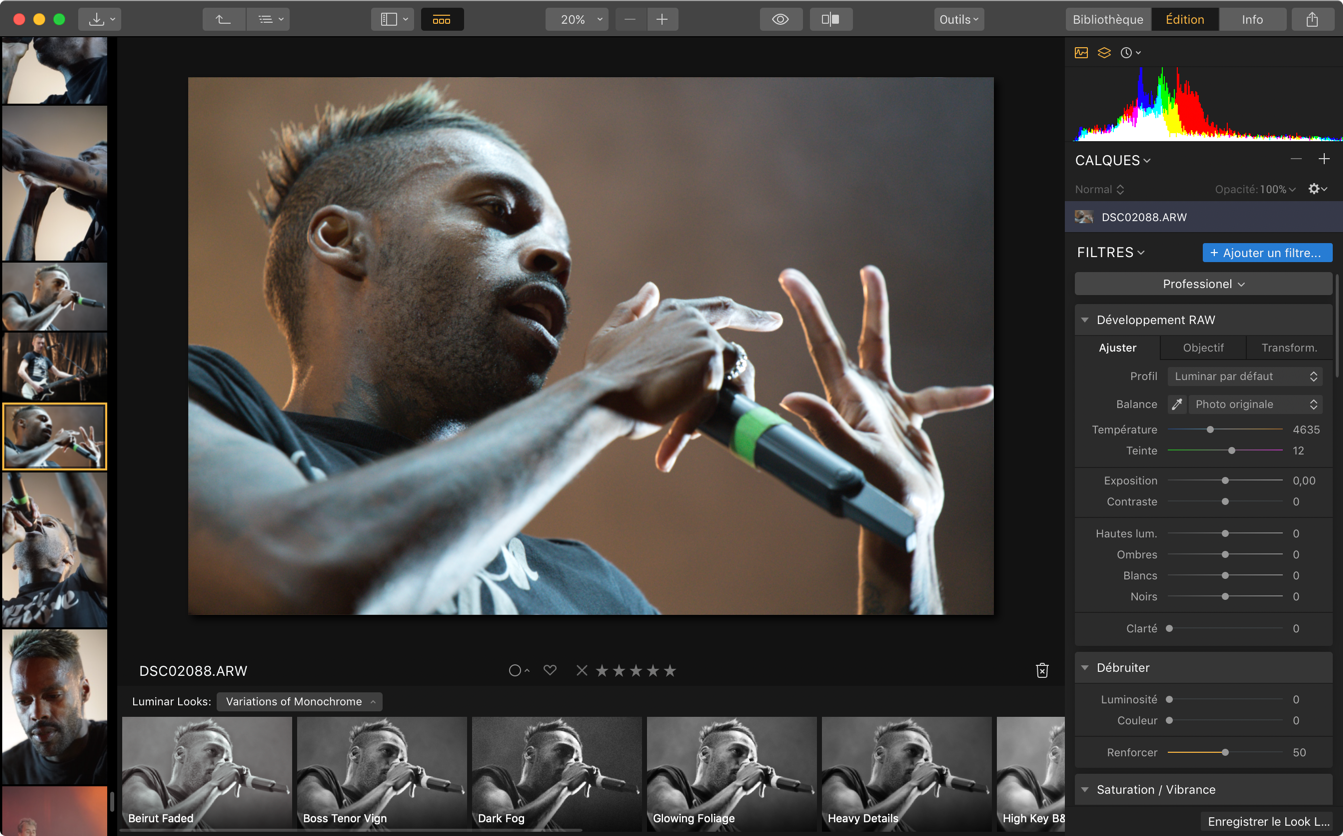Toggle the side panel layout button
The width and height of the screenshot is (1343, 836).
click(391, 19)
